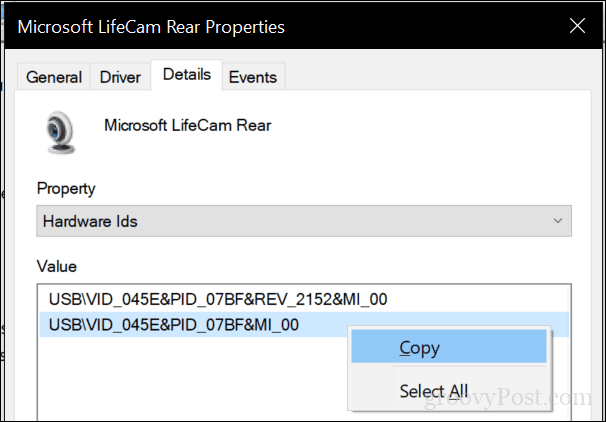Open the Hardware Ids property dropdown
The width and height of the screenshot is (606, 422).
[x=304, y=221]
